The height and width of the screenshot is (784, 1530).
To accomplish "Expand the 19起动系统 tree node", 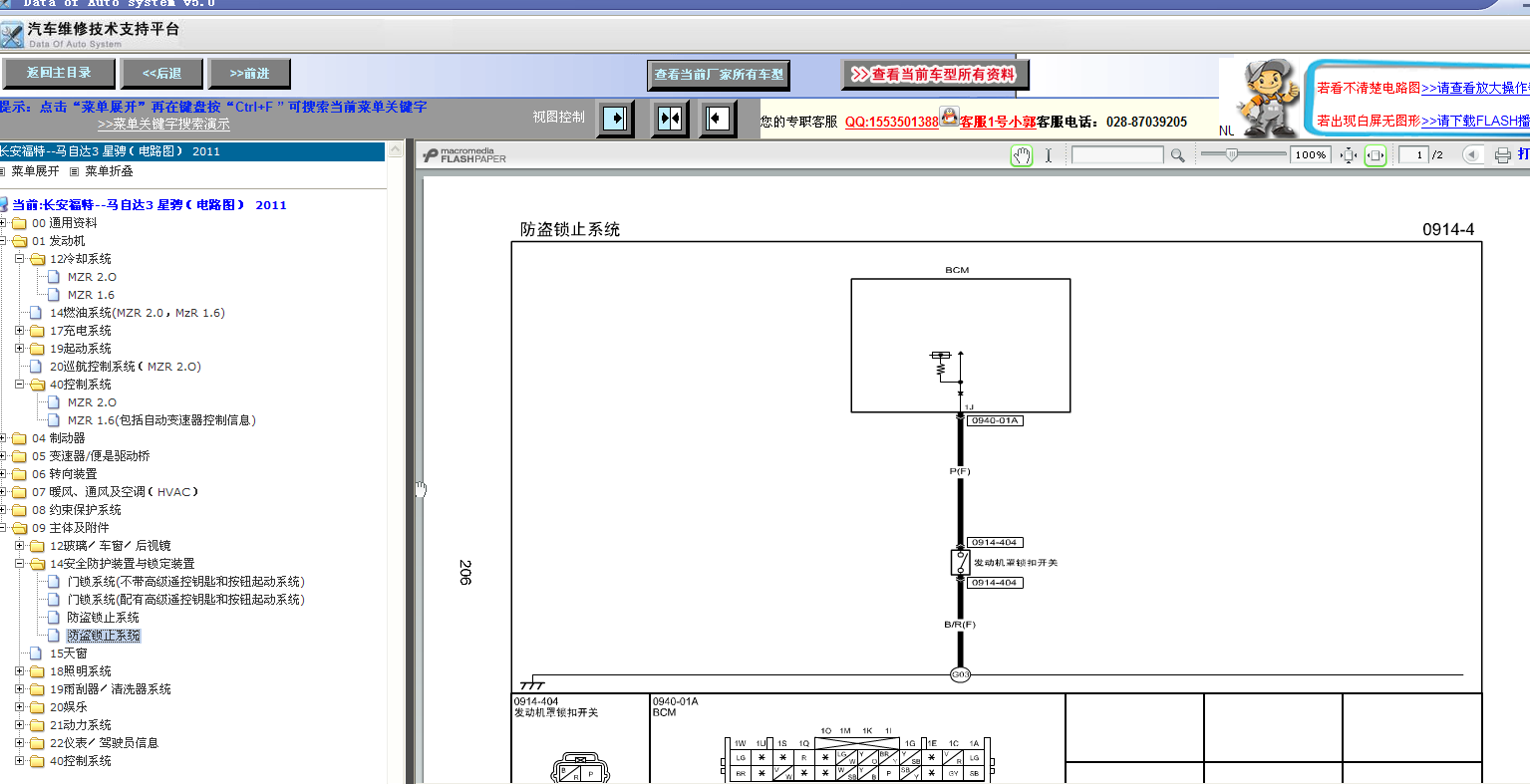I will click(19, 349).
